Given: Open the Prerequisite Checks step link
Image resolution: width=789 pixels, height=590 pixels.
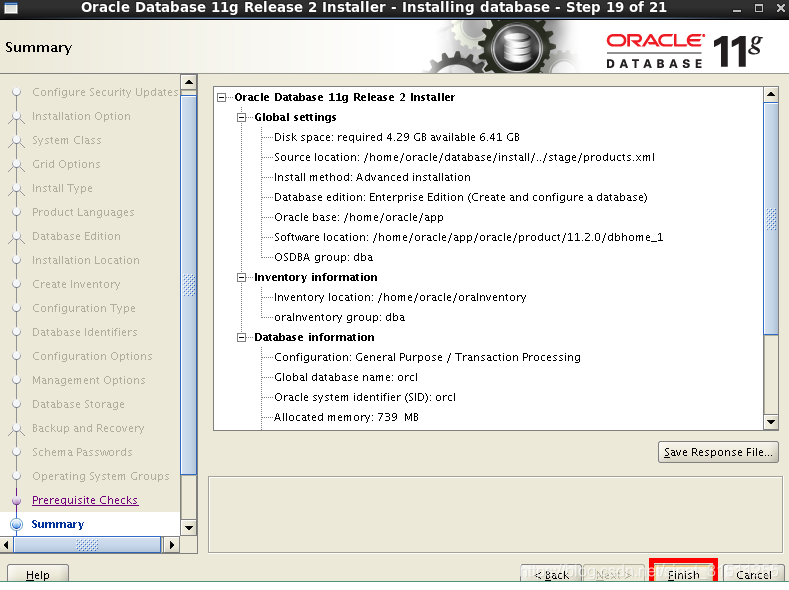Looking at the screenshot, I should click(x=85, y=500).
